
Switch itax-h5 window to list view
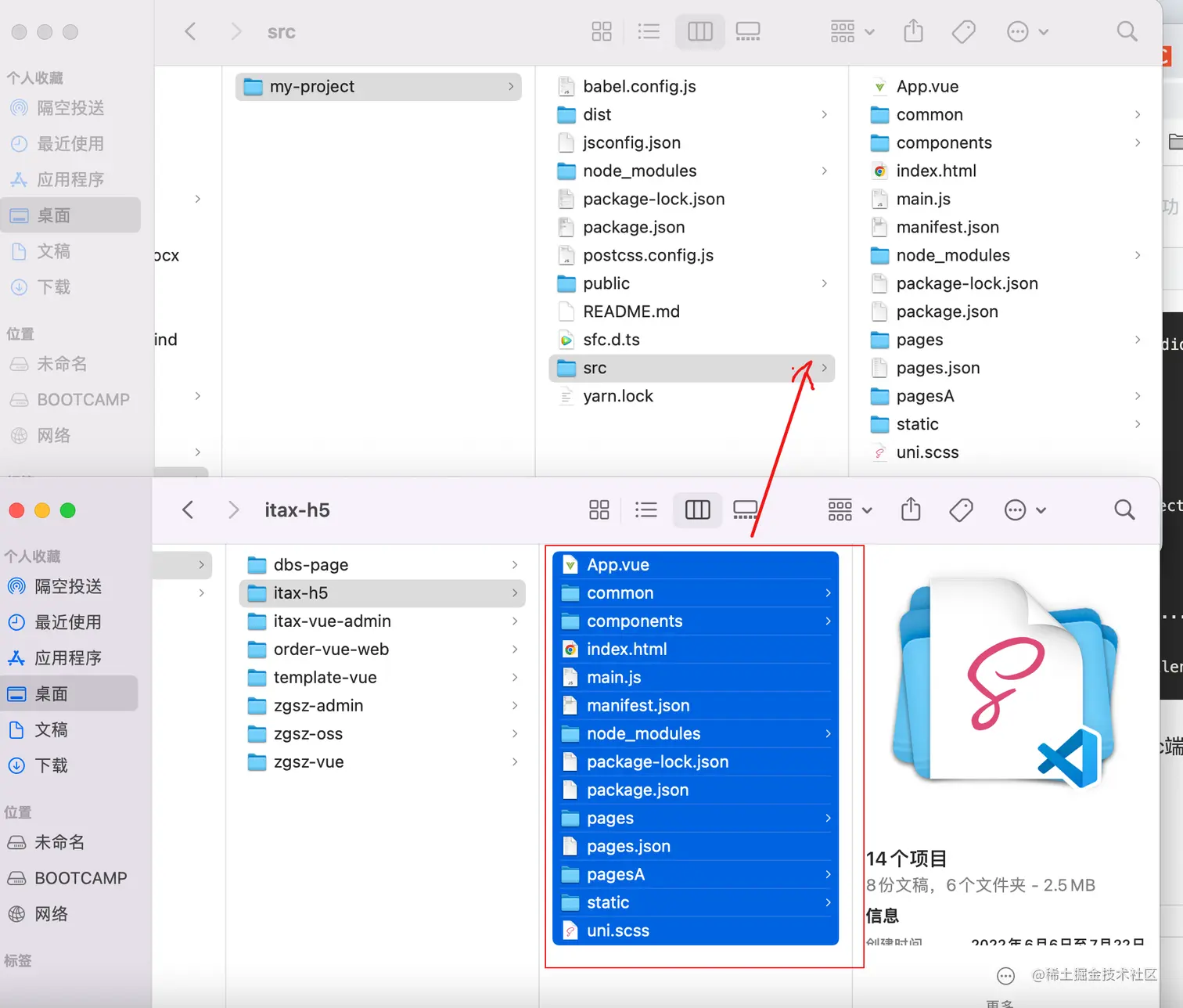tap(646, 510)
